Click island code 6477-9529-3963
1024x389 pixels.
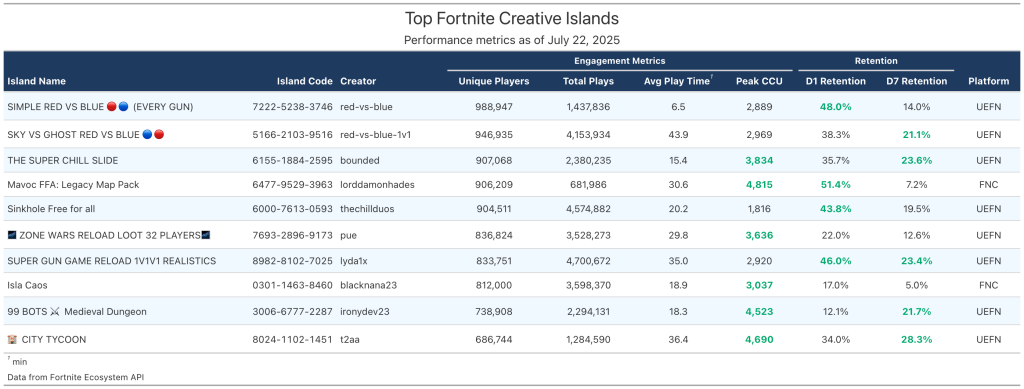[293, 185]
